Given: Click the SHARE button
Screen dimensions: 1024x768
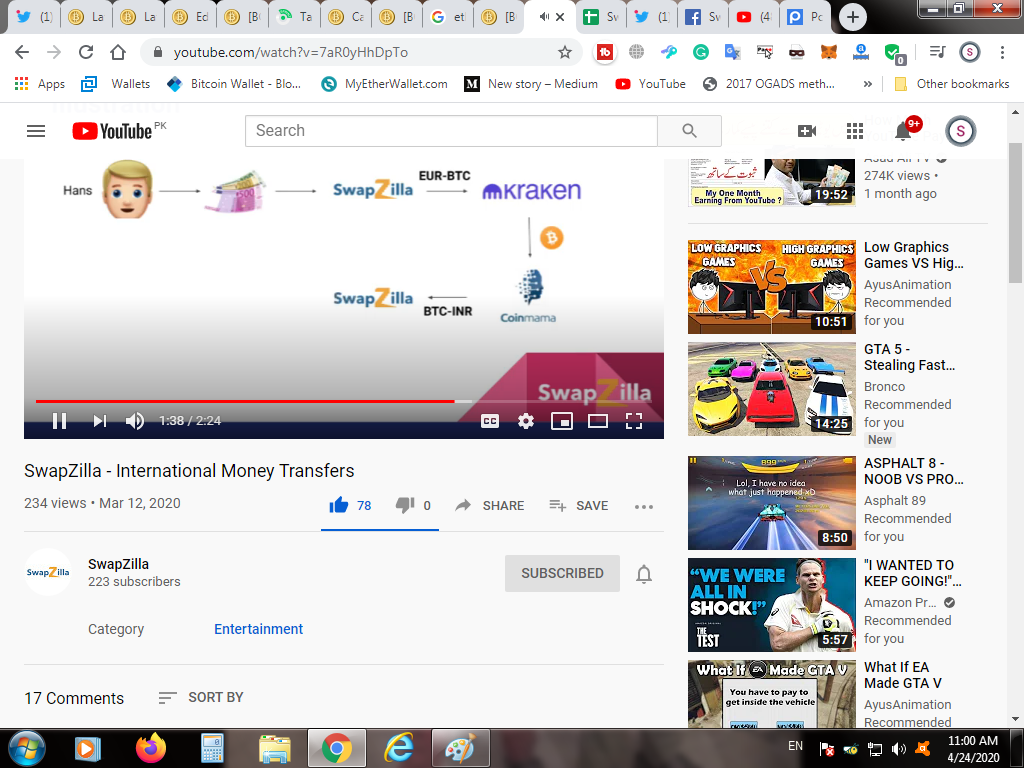Looking at the screenshot, I should click(490, 505).
